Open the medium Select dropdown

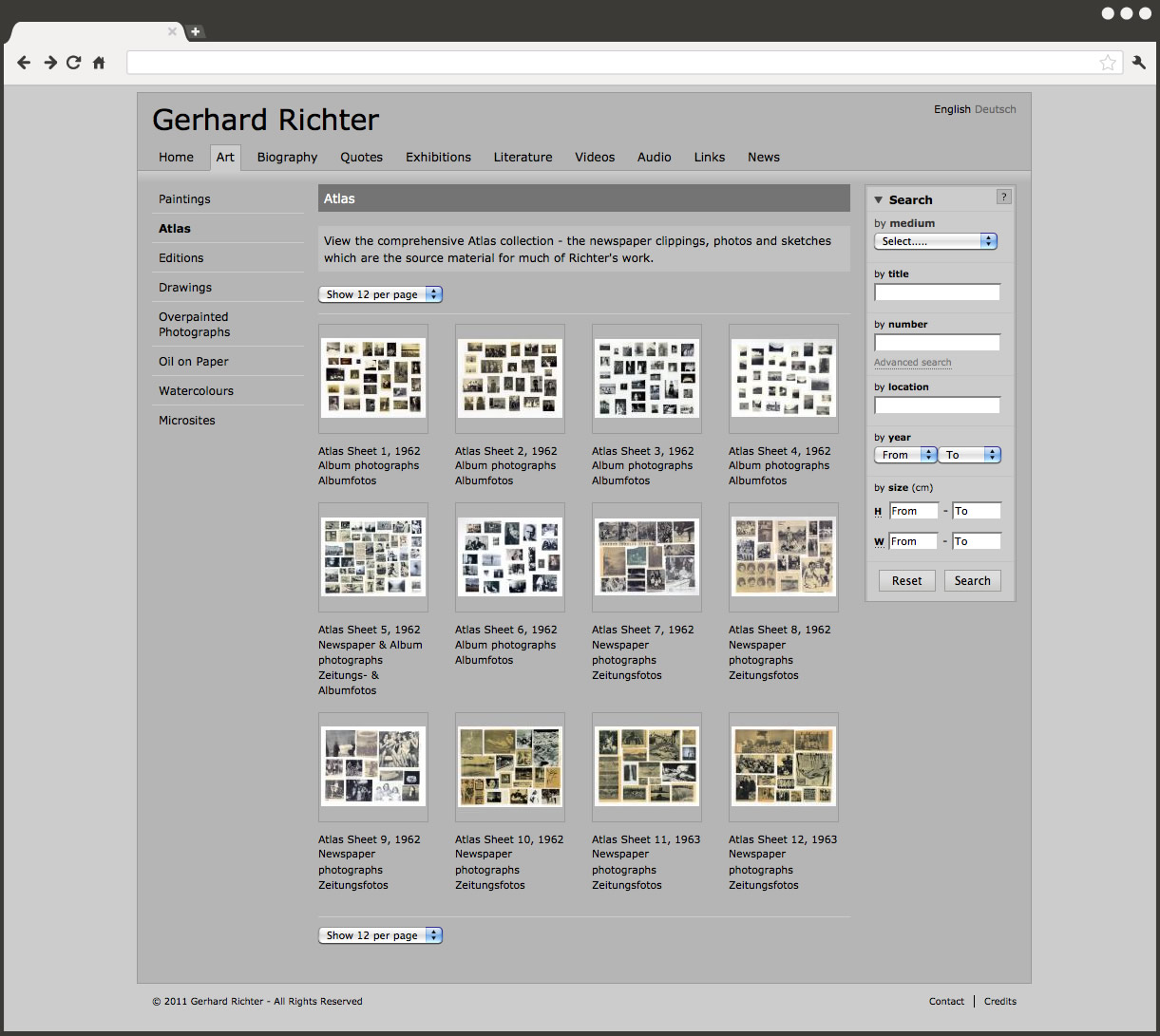tap(935, 241)
